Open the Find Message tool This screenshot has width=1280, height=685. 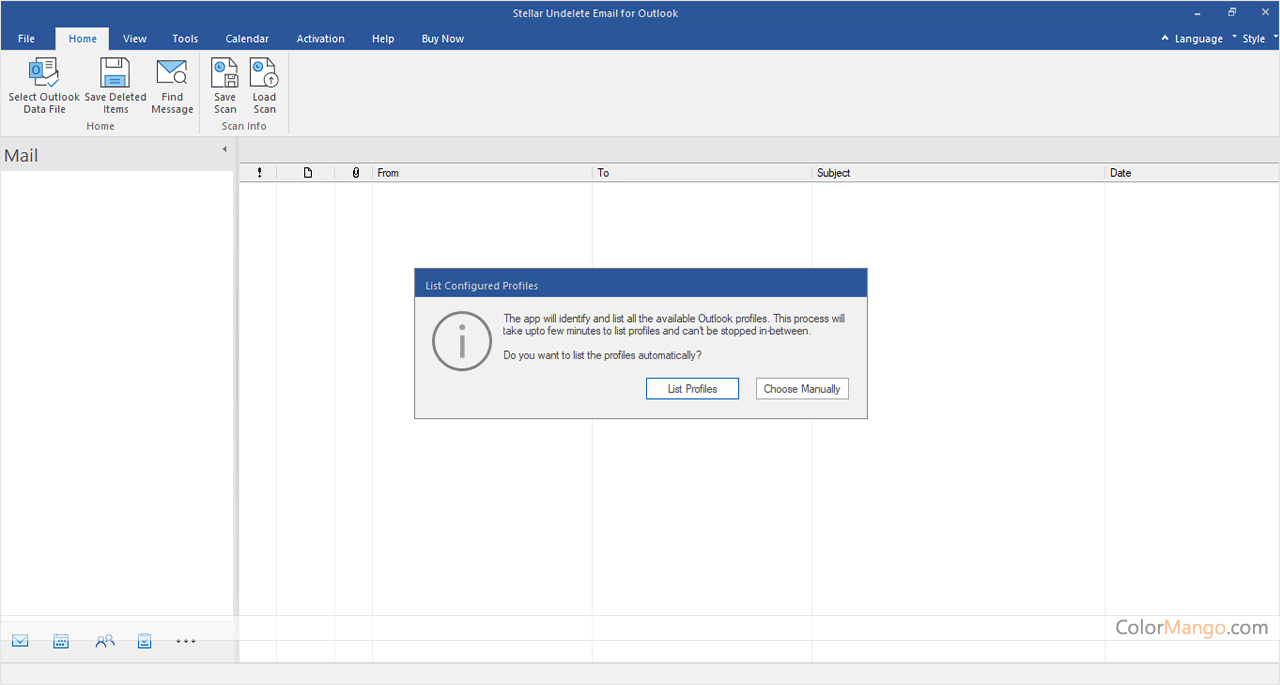tap(172, 86)
